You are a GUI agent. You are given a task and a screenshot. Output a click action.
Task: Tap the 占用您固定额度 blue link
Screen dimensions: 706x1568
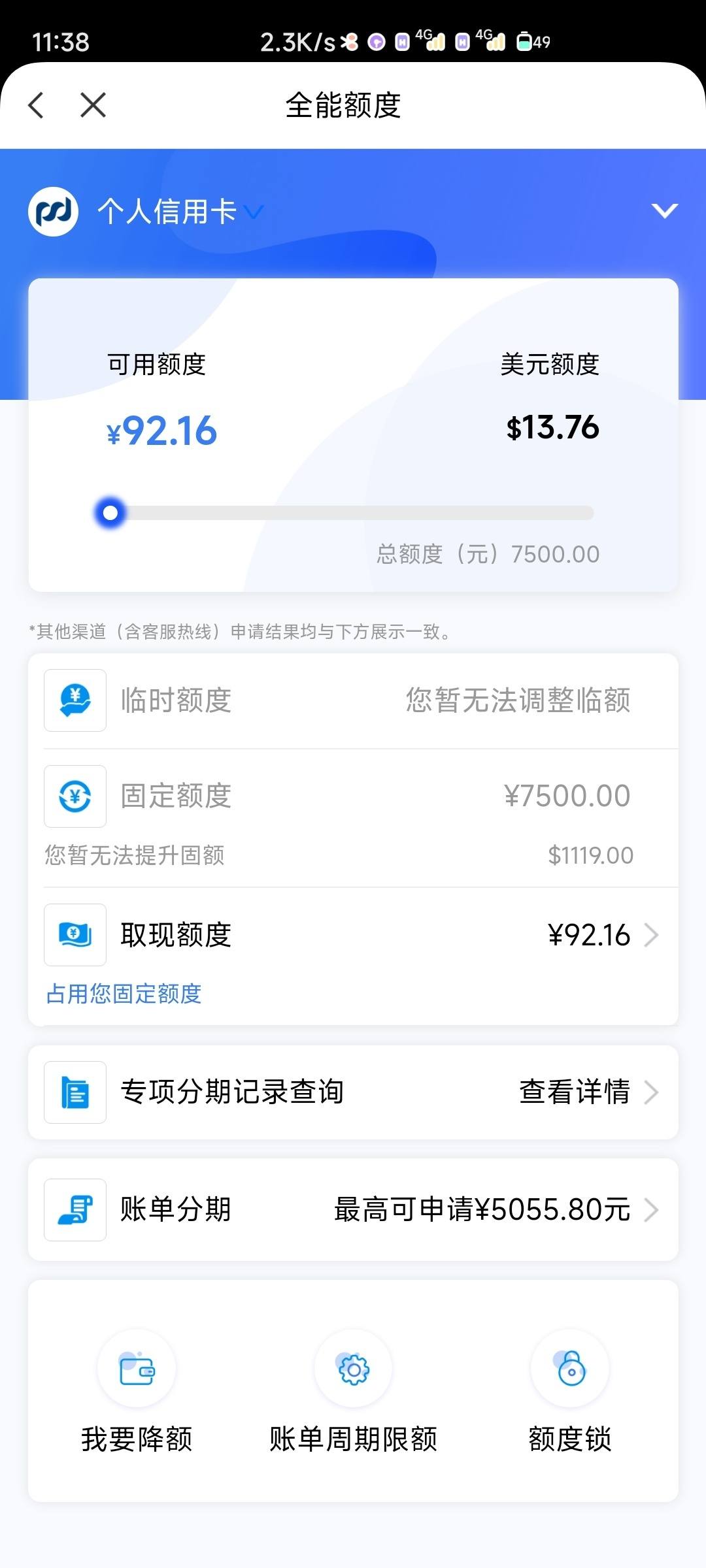[124, 994]
